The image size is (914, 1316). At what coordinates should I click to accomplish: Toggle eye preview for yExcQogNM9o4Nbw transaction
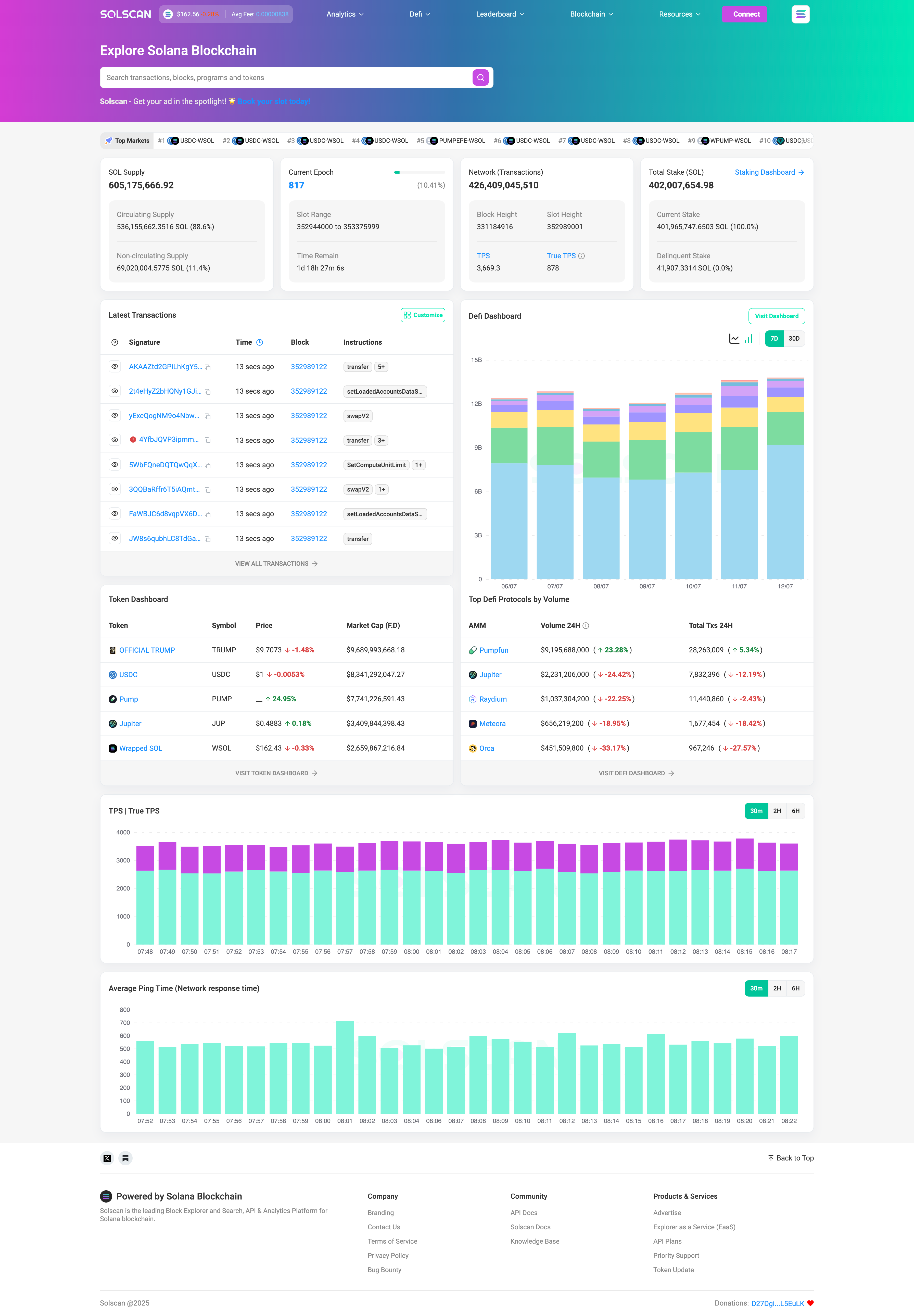(115, 416)
